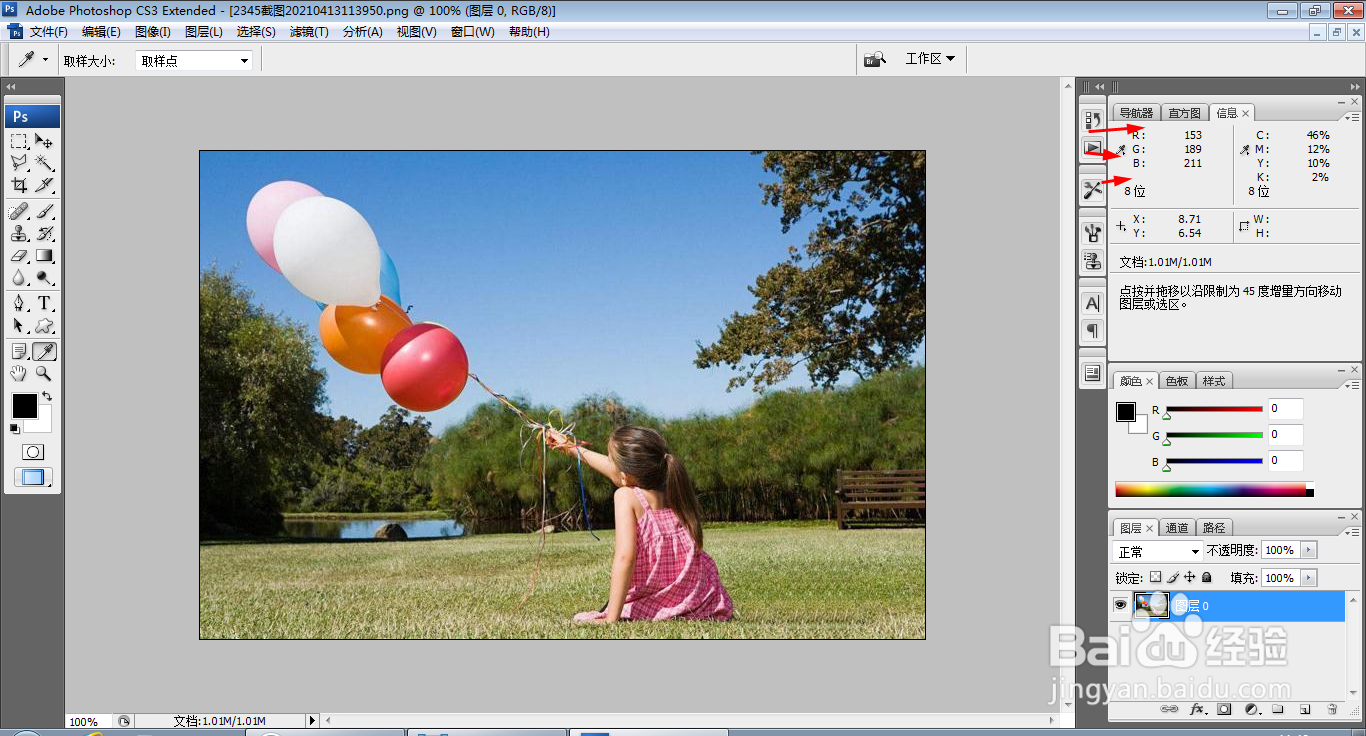Image resolution: width=1366 pixels, height=736 pixels.
Task: Click the color spectrum ramp bar
Action: (1214, 489)
